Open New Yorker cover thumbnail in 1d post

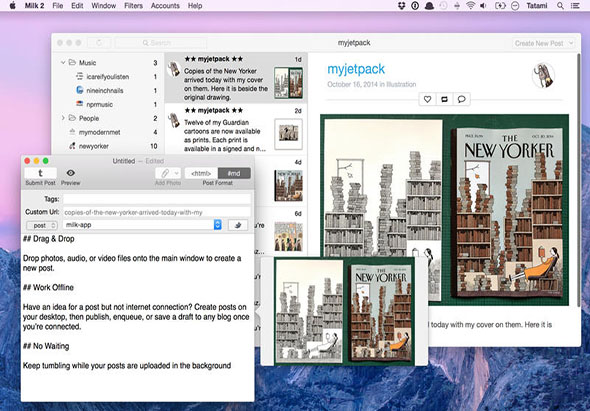288,83
